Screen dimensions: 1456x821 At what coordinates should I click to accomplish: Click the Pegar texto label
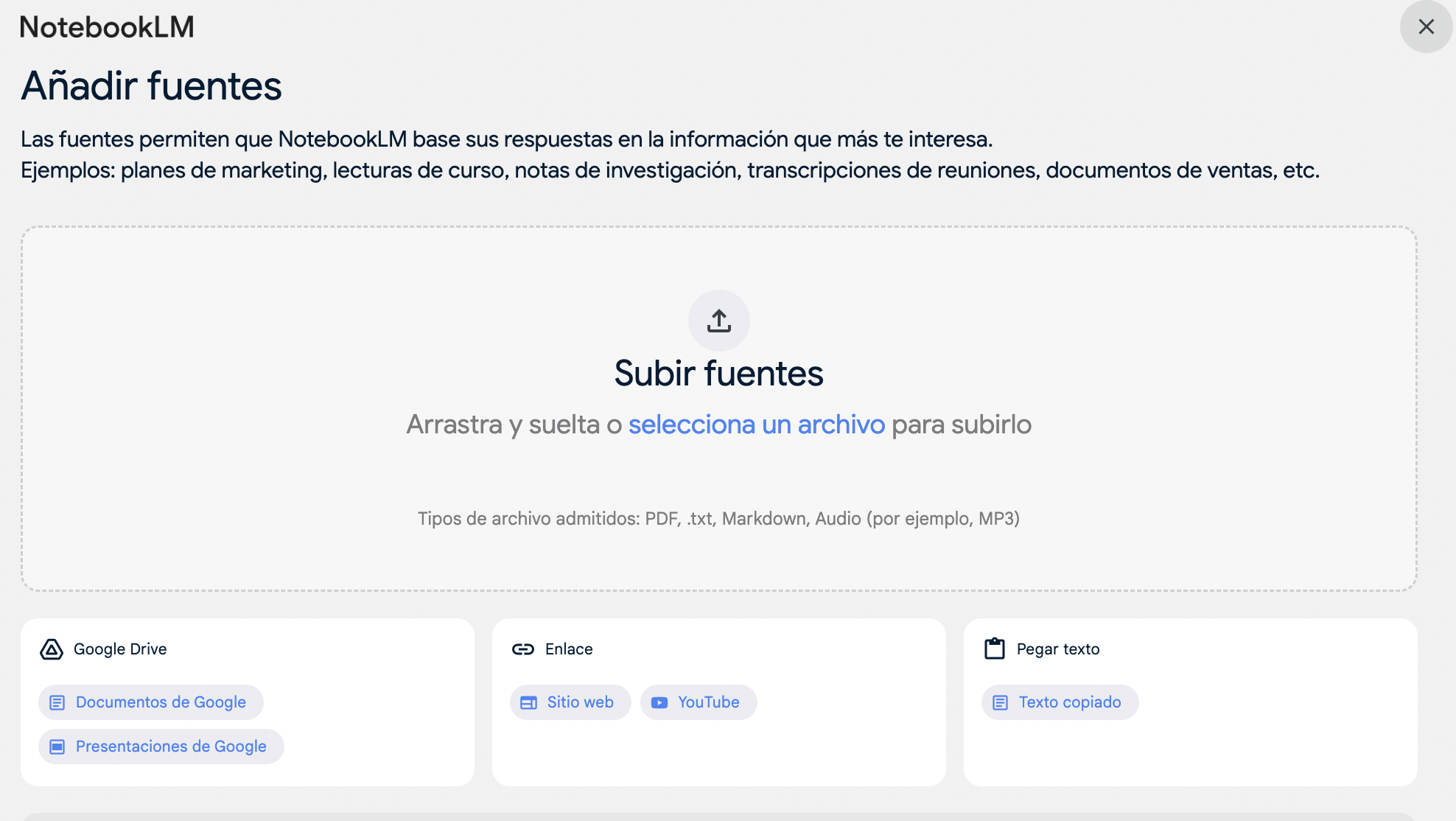(x=1058, y=649)
